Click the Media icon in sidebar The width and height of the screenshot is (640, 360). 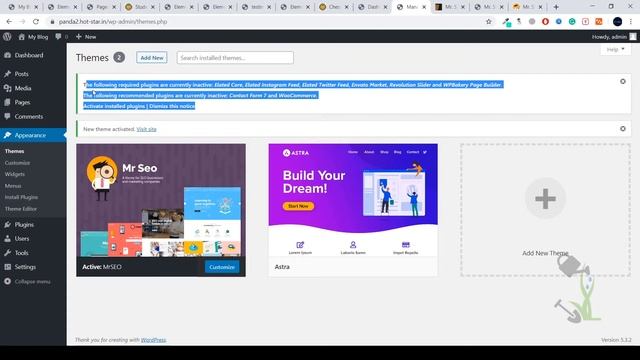coord(7,88)
